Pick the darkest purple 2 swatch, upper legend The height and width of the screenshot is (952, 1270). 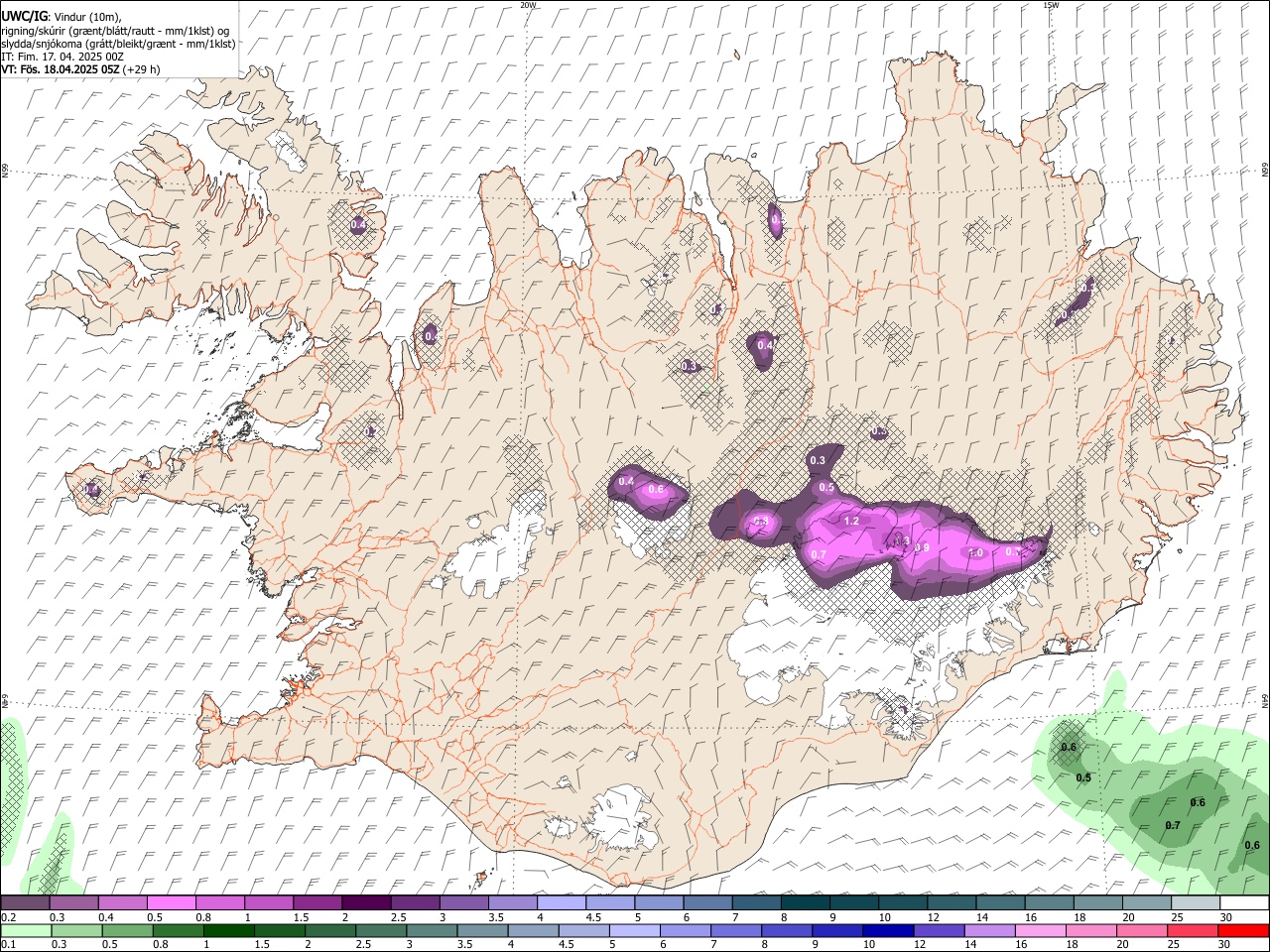click(x=365, y=903)
